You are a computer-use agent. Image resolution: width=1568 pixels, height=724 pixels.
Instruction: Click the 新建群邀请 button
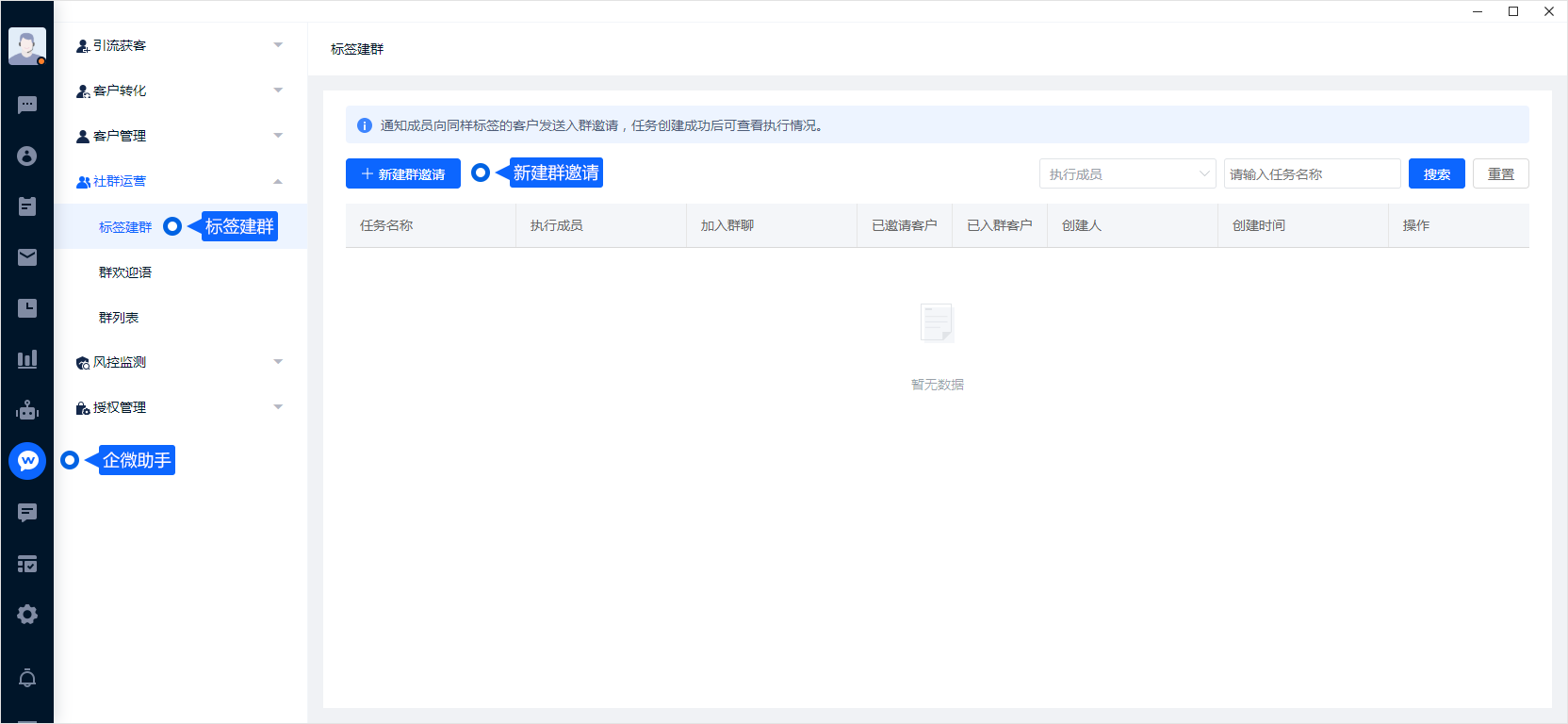click(403, 173)
